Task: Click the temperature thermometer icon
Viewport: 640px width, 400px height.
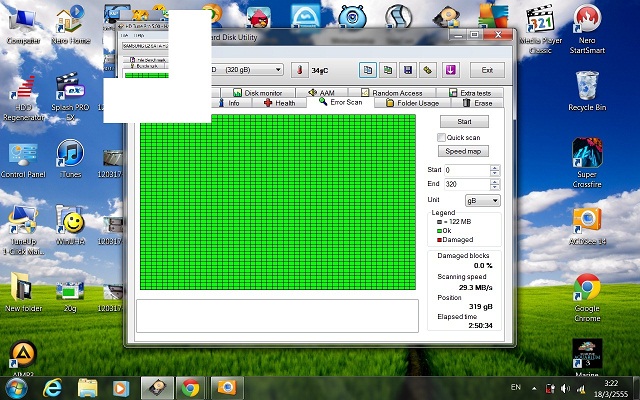Action: [298, 71]
